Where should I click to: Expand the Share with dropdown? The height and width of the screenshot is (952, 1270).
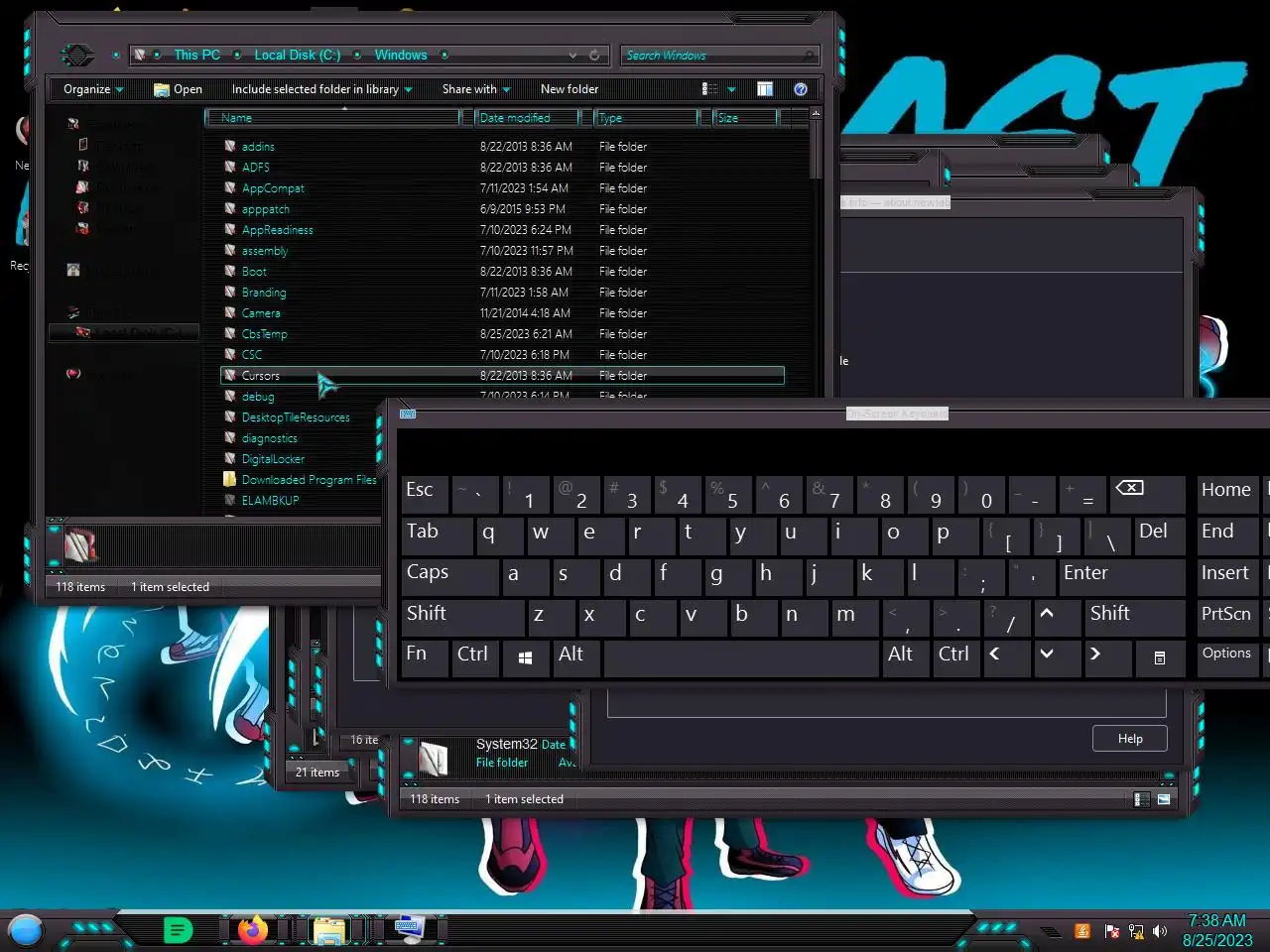(476, 89)
